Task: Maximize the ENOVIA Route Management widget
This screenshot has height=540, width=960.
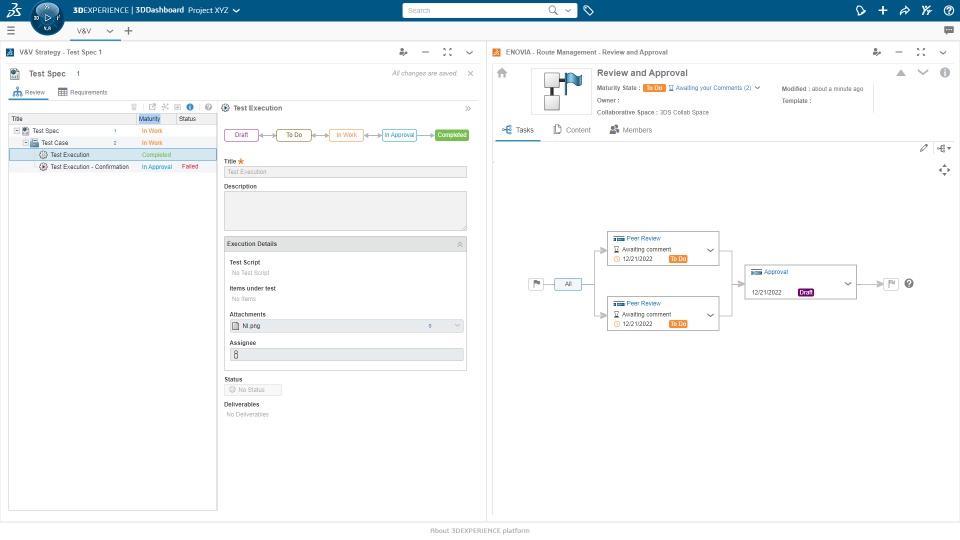Action: 921,52
